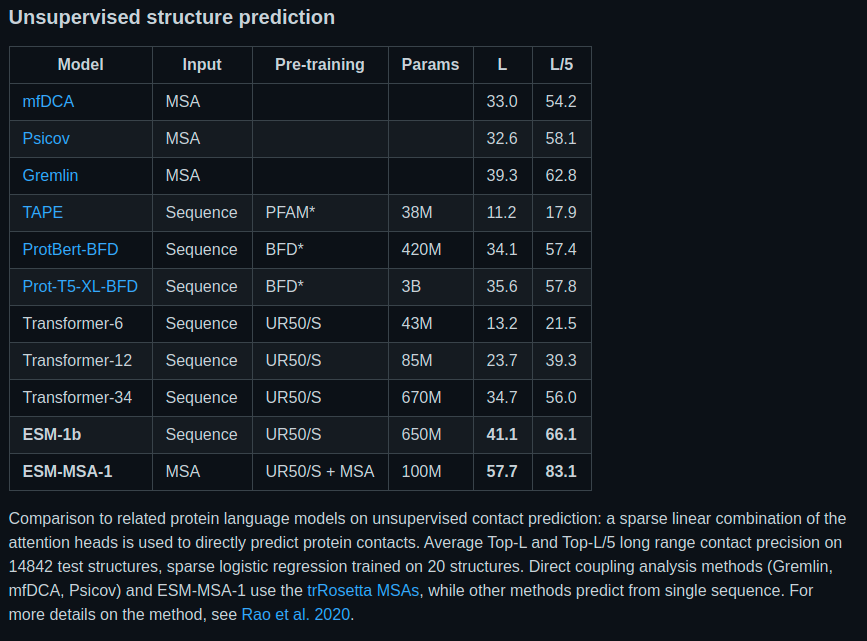Open the trRosetta MSAs link

pos(363,590)
